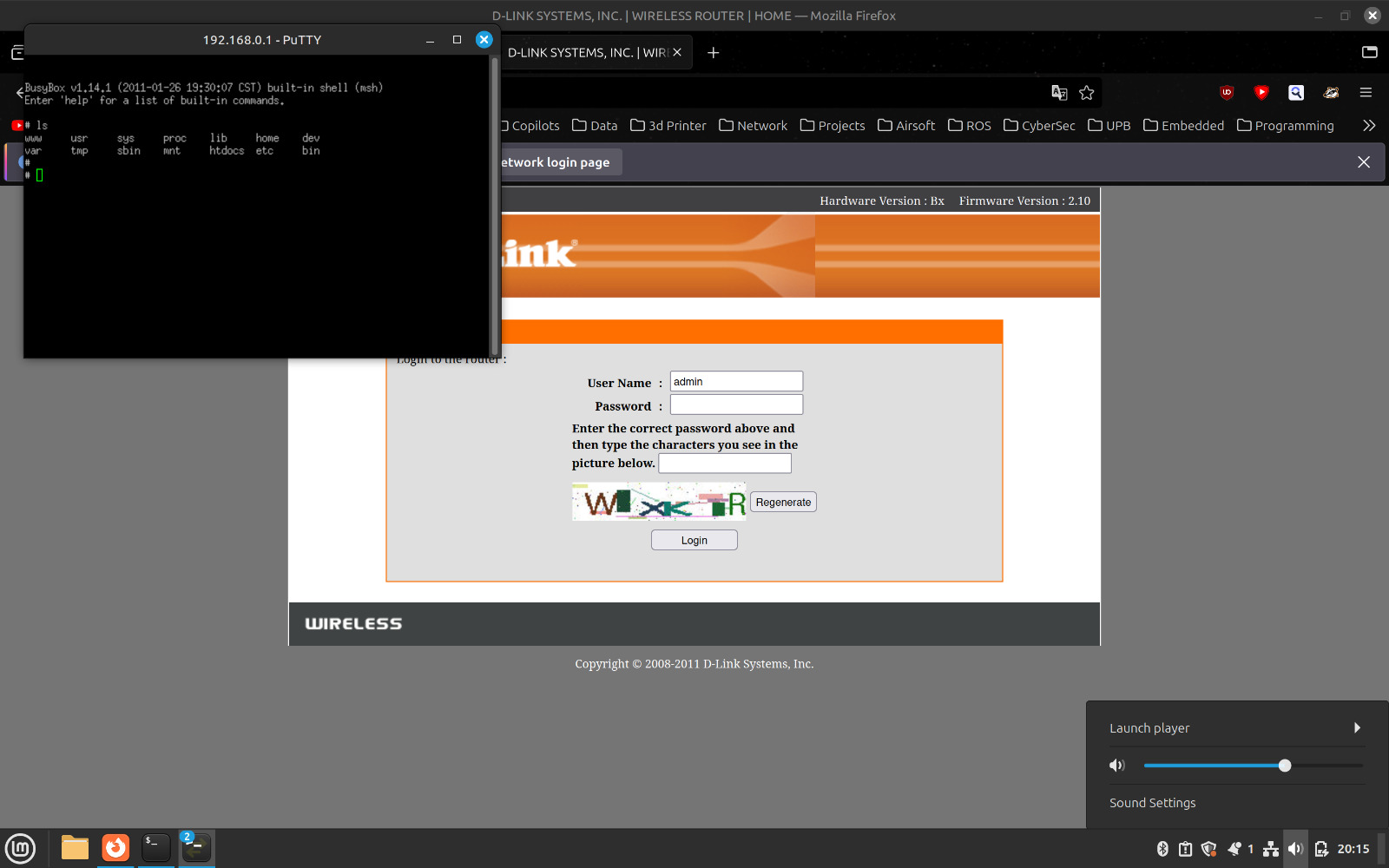This screenshot has height=868, width=1389.
Task: Click the Firefox list-all-tabs icon at top right
Action: pos(1370,52)
